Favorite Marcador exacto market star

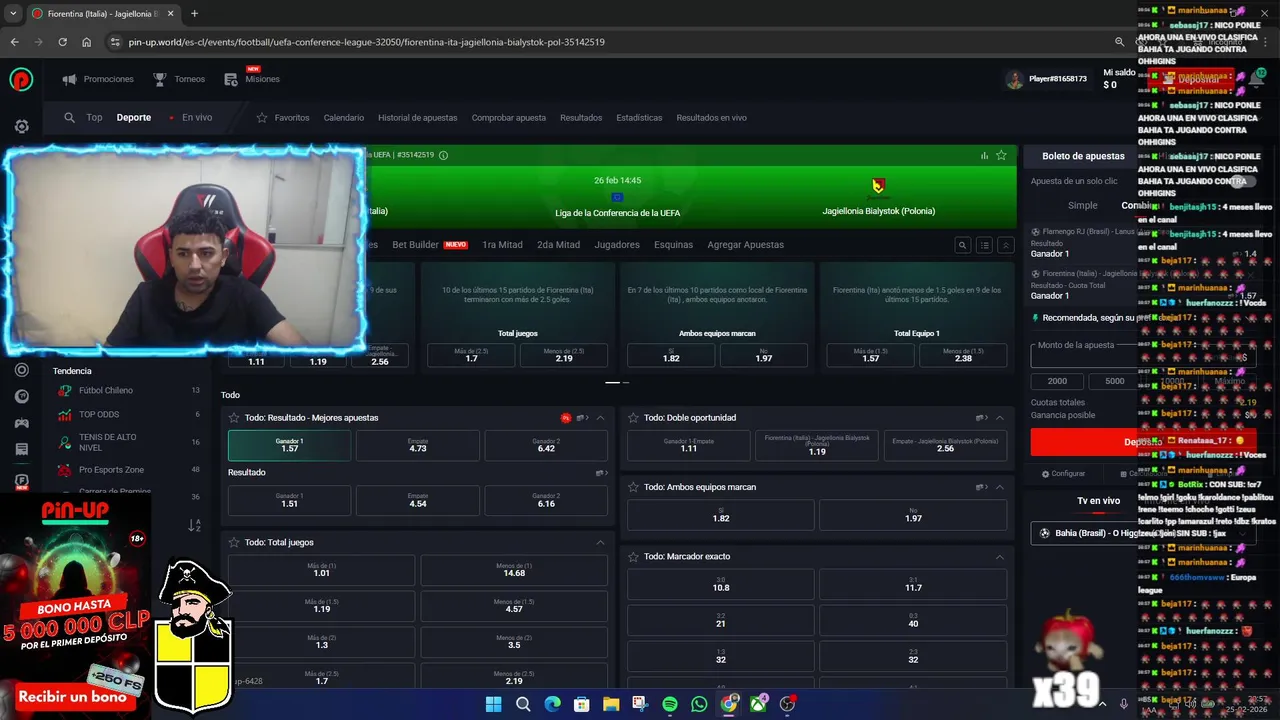(x=633, y=556)
